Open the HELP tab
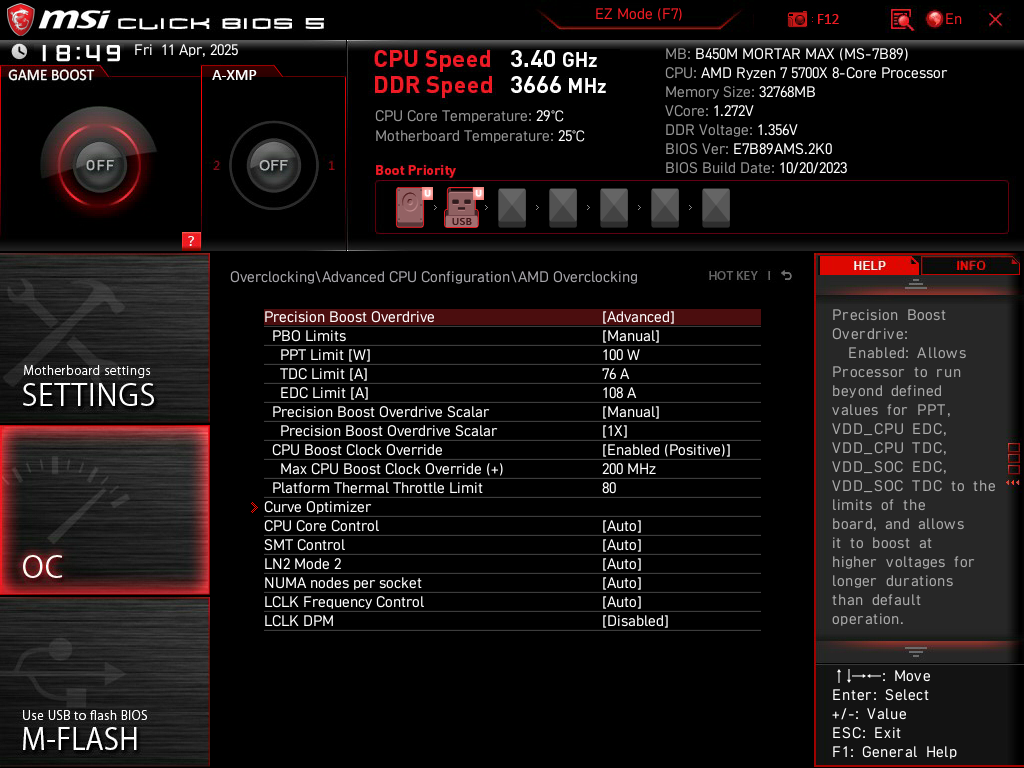 869,265
